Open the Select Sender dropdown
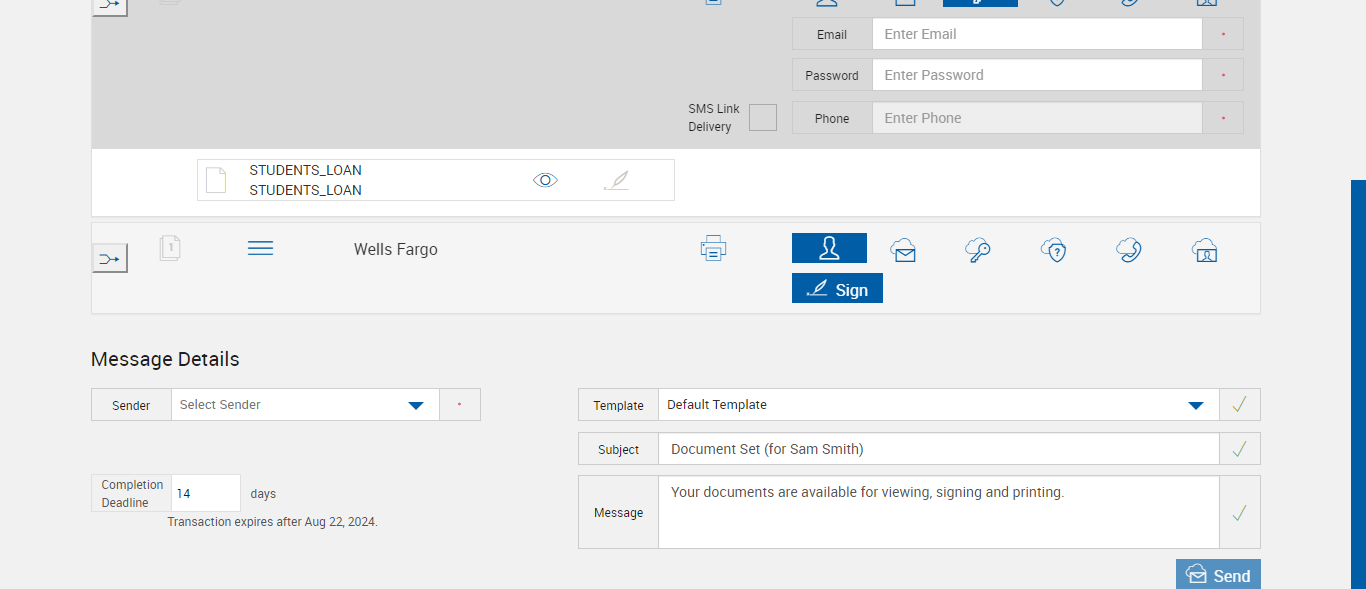 point(305,405)
